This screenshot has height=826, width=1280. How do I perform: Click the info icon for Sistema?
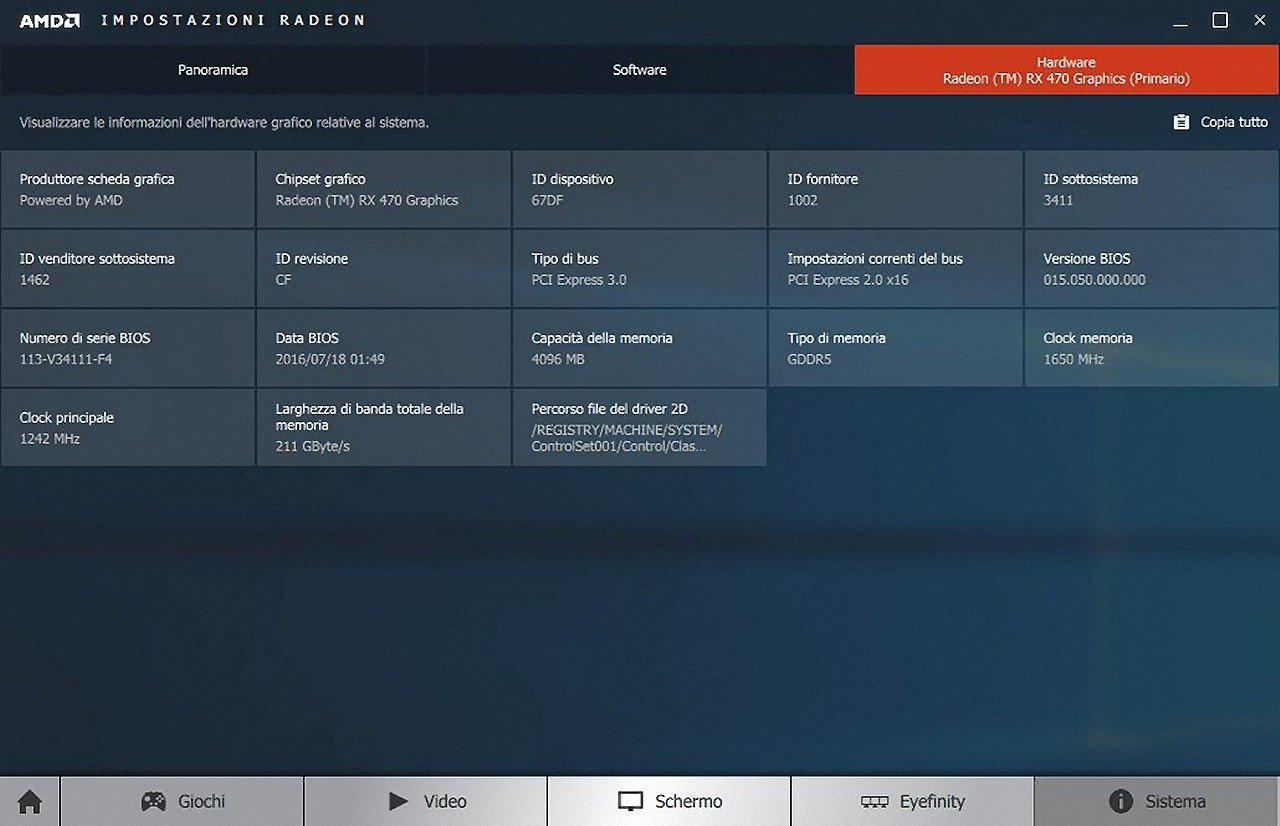tap(1121, 801)
